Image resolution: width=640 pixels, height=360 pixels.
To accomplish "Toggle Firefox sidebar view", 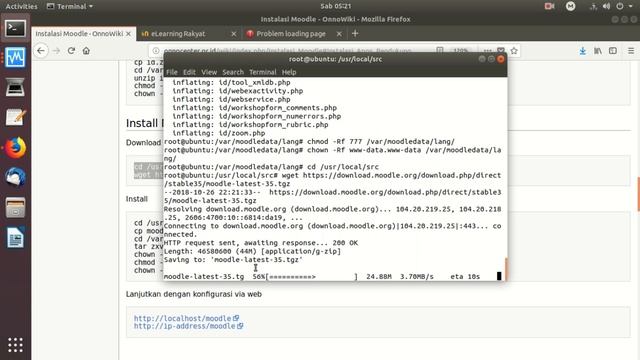I will [613, 51].
